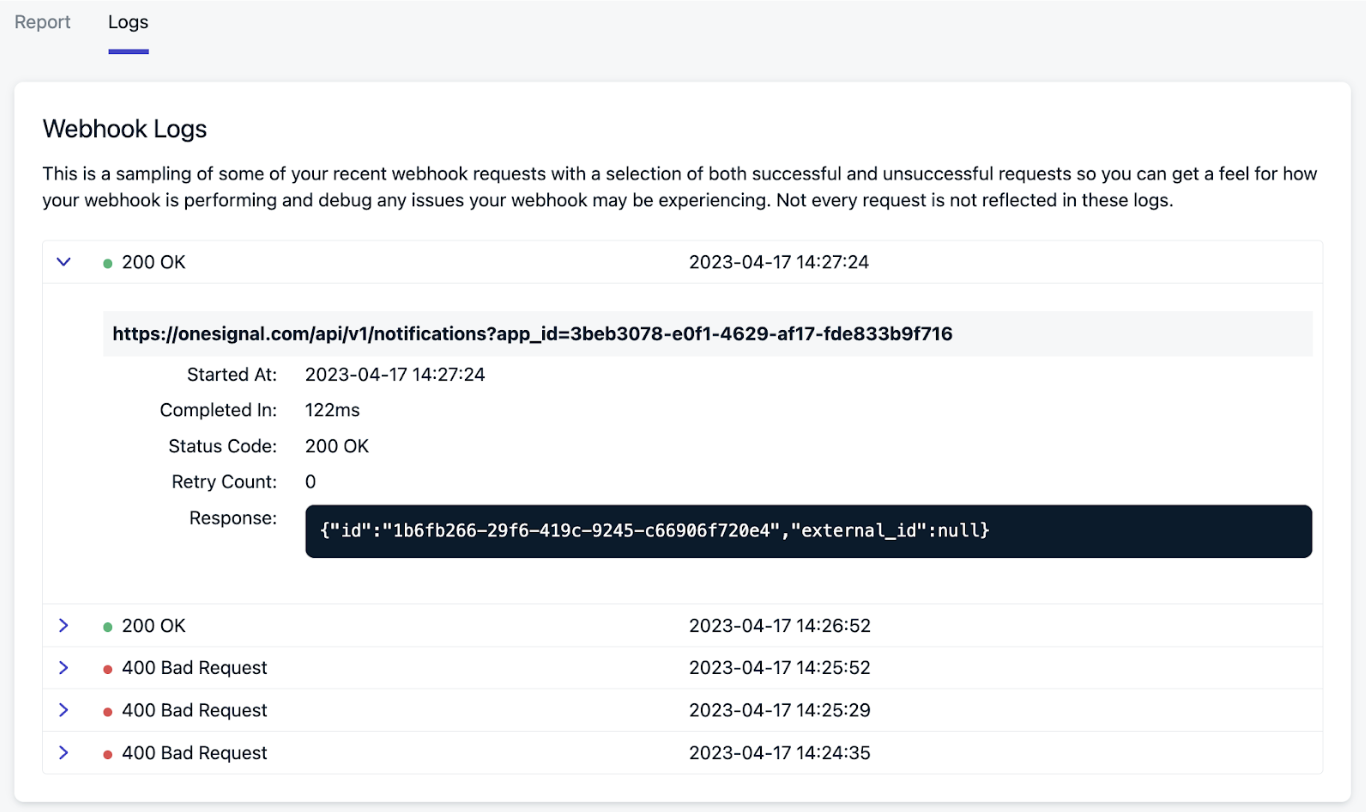Expand the 400 Bad Request 14:25:52 entry
Image resolution: width=1366 pixels, height=812 pixels.
tap(64, 667)
